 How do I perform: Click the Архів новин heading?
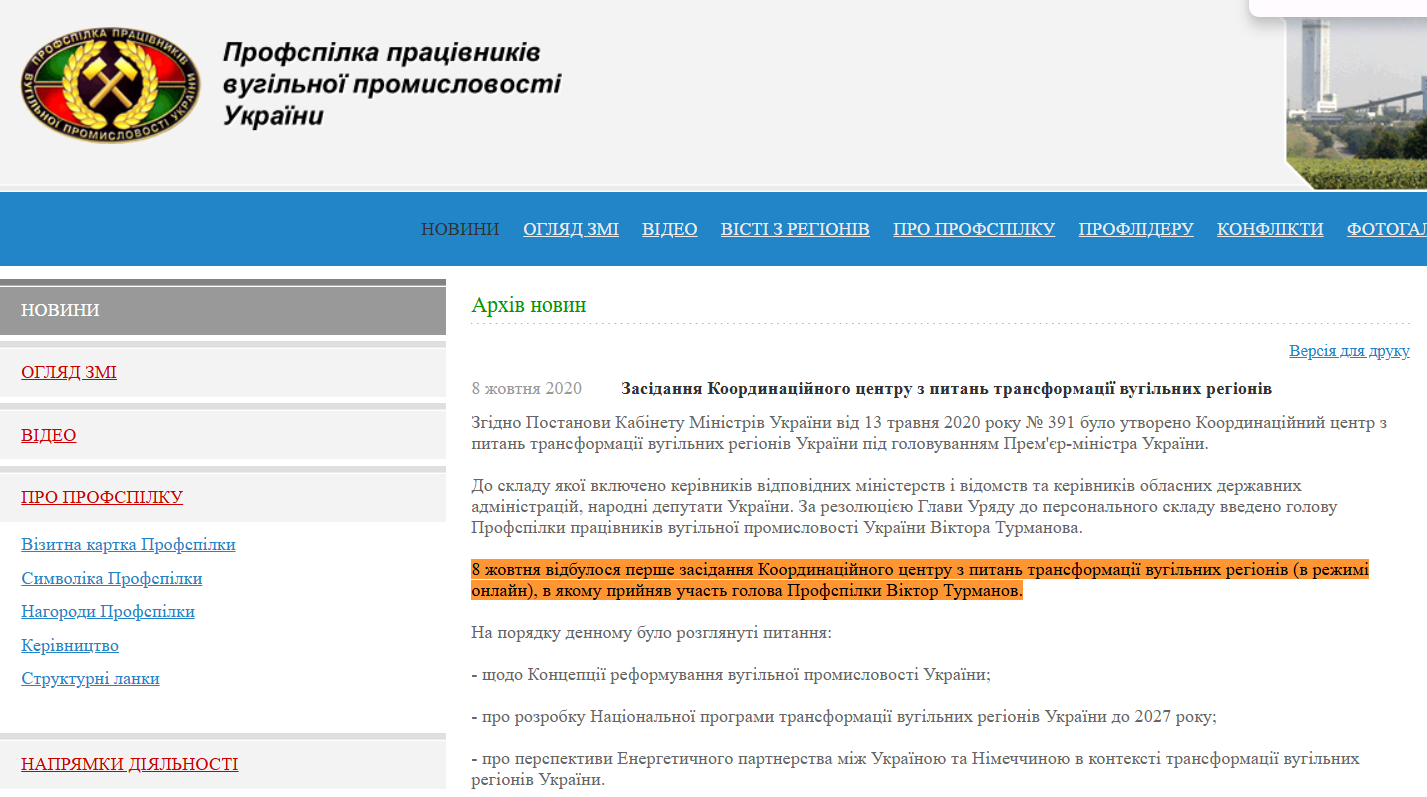(x=529, y=305)
